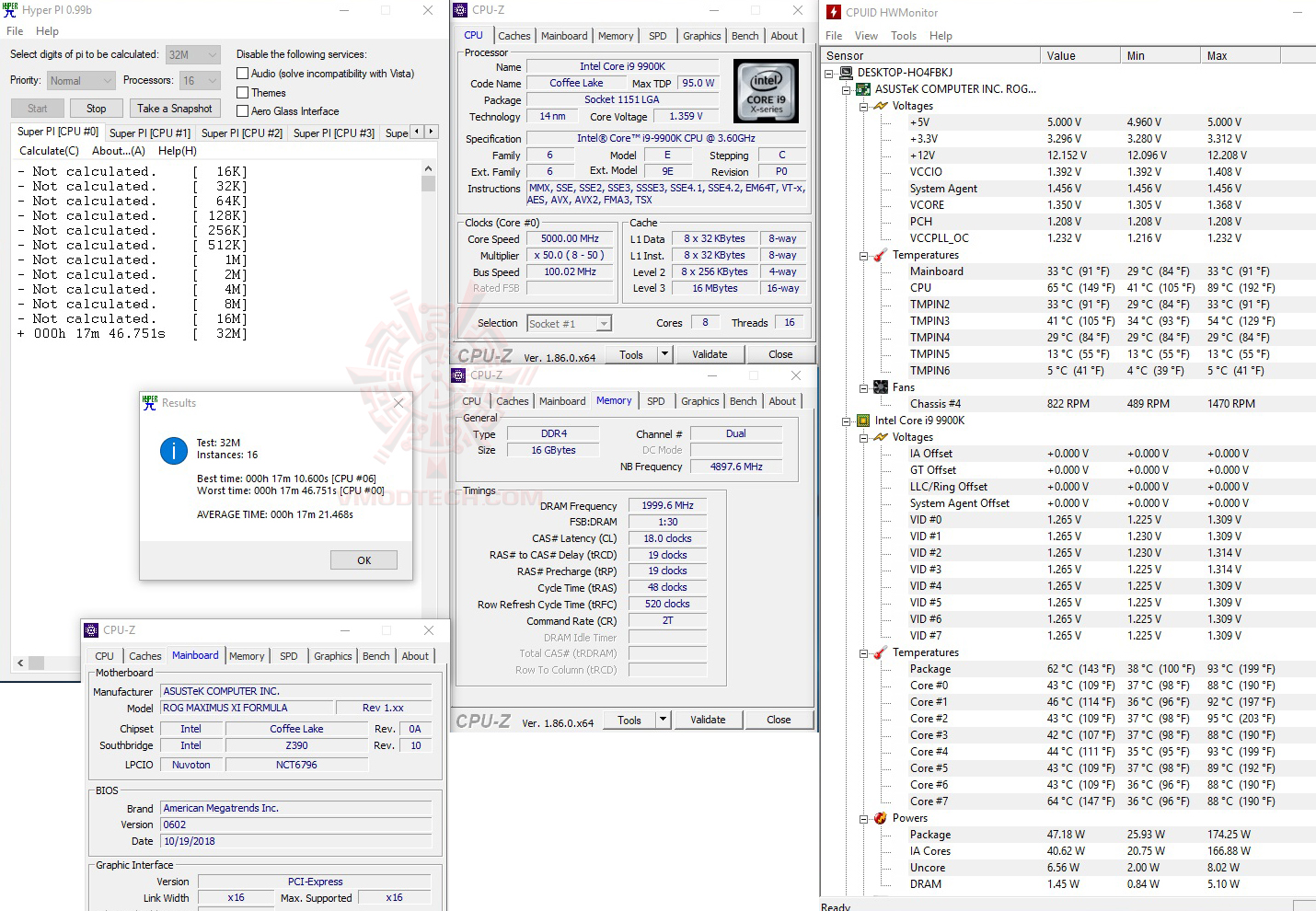Open the Tools menu in HWMonitor

(x=903, y=35)
